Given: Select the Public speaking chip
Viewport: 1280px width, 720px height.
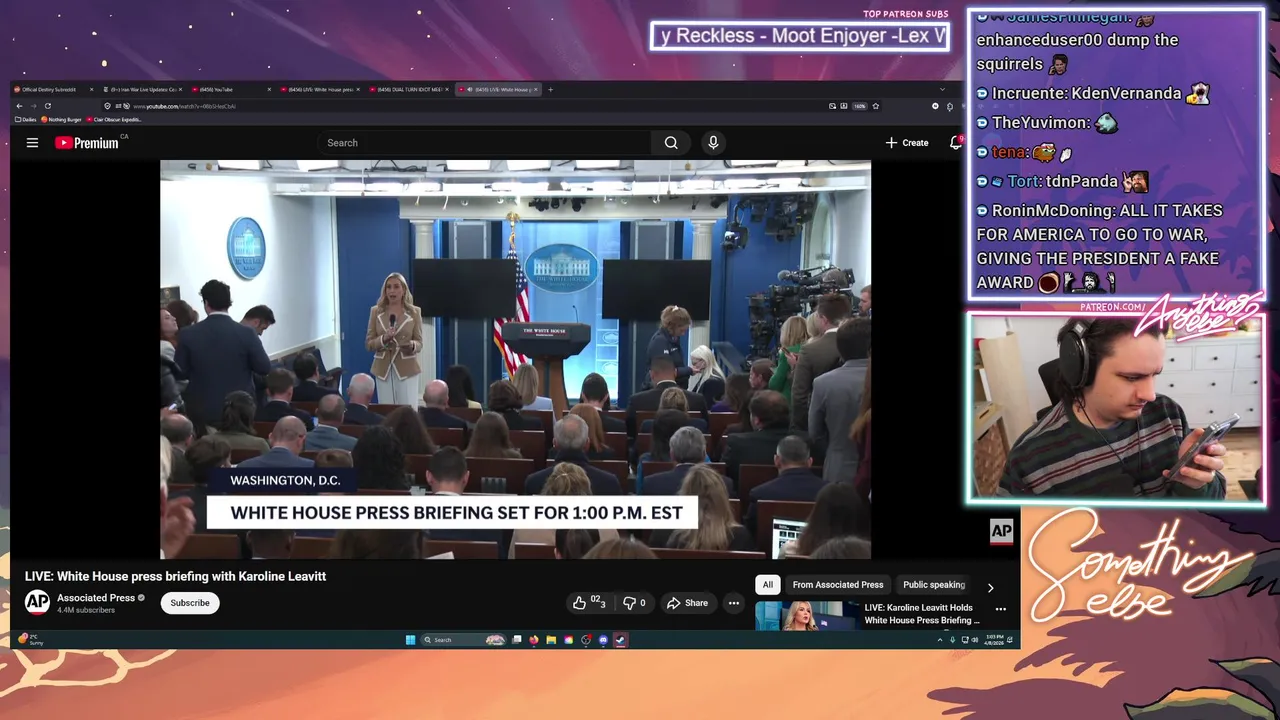Looking at the screenshot, I should 934,585.
